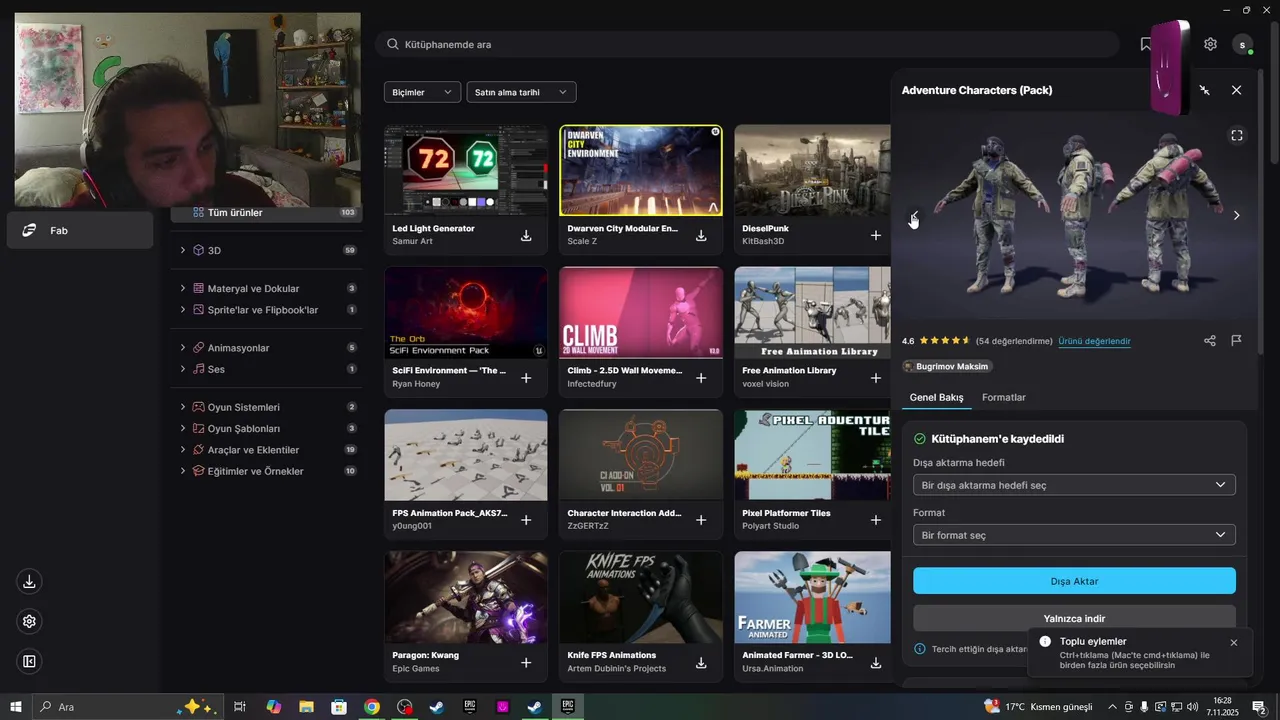Switch to the Formatlar tab
Image resolution: width=1280 pixels, height=720 pixels.
point(1003,397)
